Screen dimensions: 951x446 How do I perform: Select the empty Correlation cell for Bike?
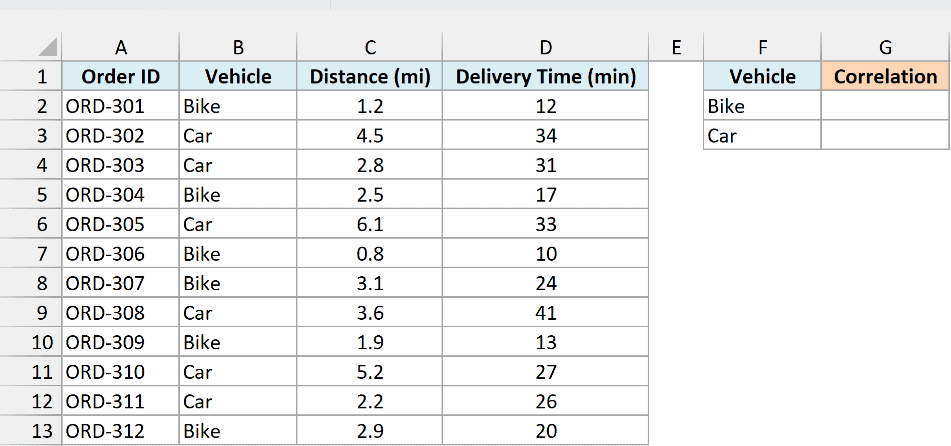coord(885,106)
